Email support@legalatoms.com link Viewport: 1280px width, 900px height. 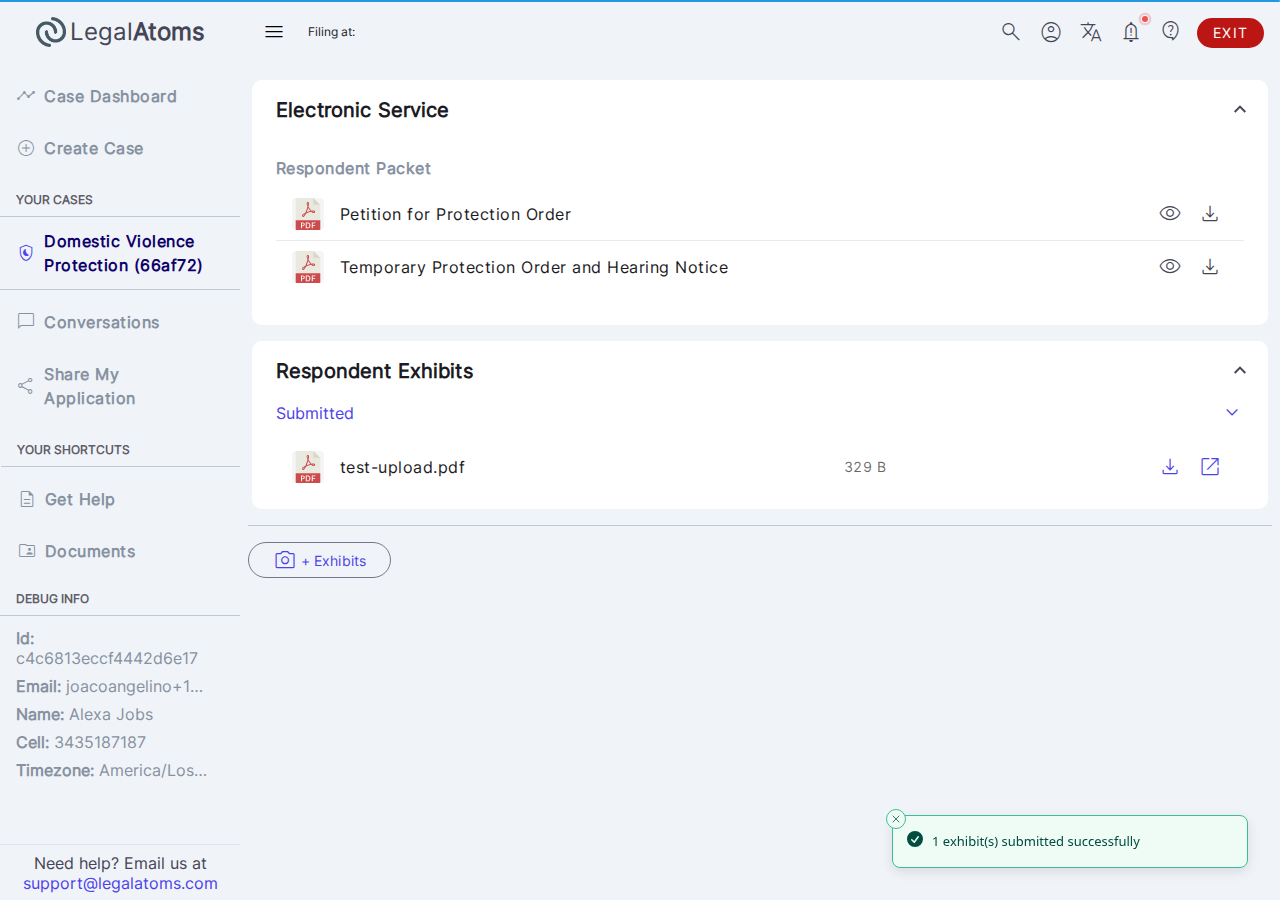[120, 883]
